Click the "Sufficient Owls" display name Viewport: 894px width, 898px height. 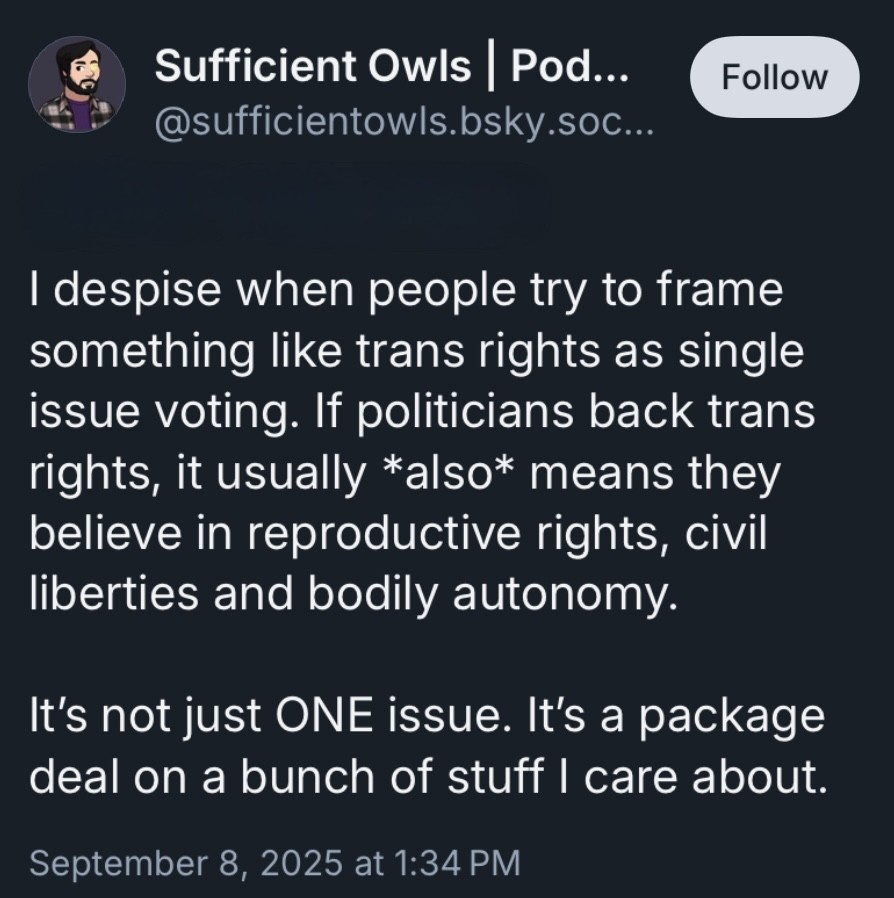coord(313,67)
